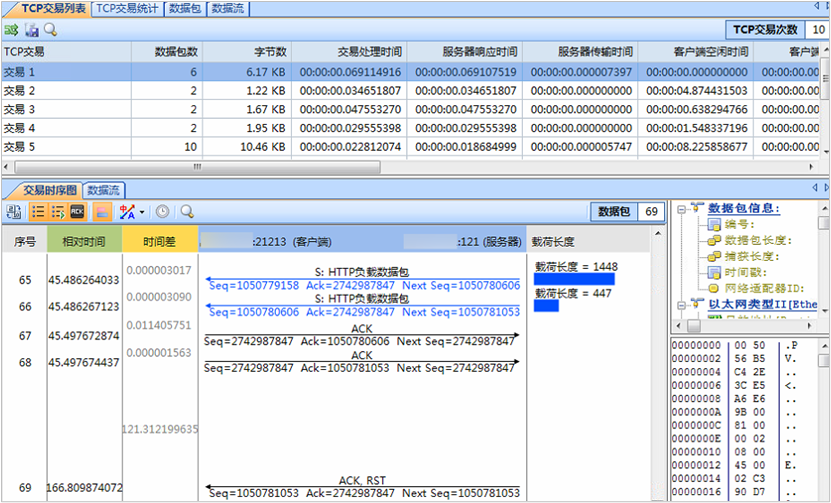Image resolution: width=831 pixels, height=503 pixels.
Task: Click the 数据包信息 link in tree
Action: pyautogui.click(x=744, y=208)
